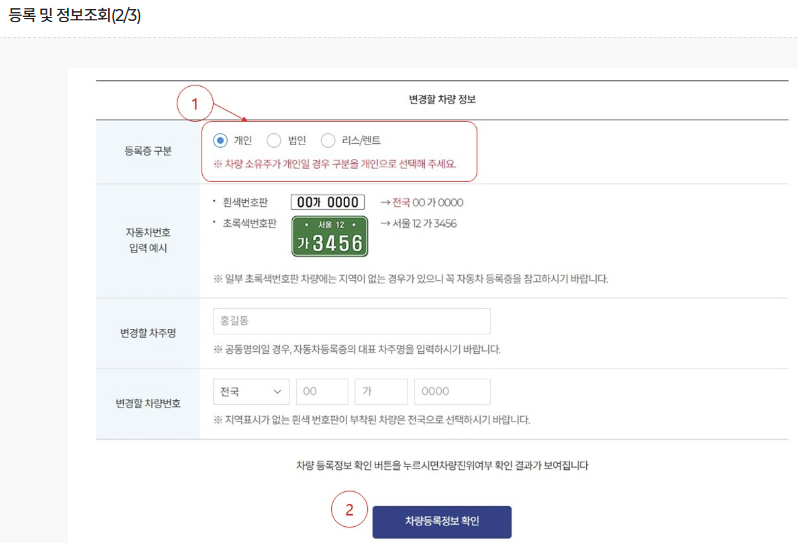Screen dimensions: 798x543
Task: Click the 지역표시가 없는 흰색 번호판 notice
Action: (372, 420)
